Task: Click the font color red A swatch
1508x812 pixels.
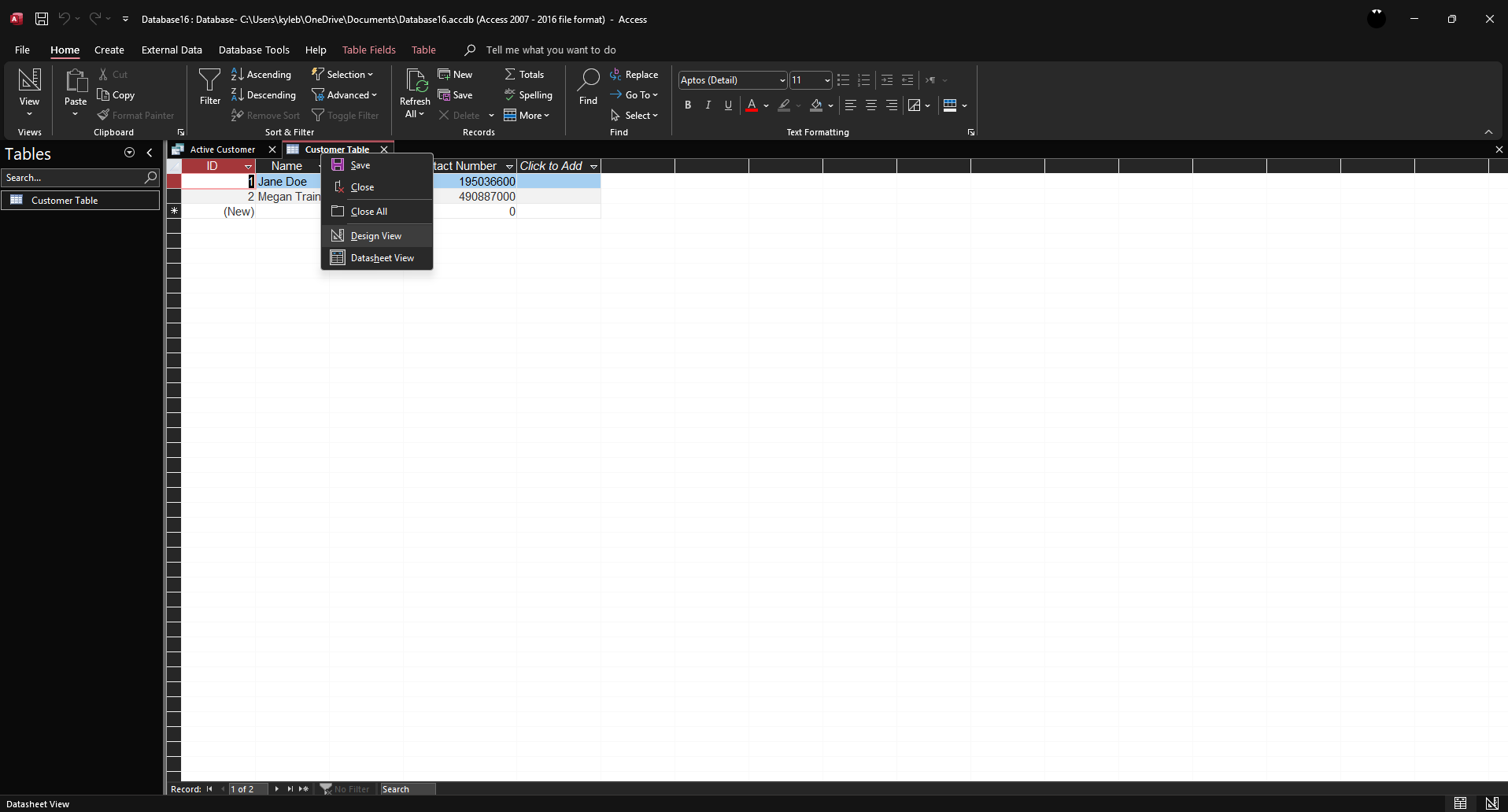Action: point(752,105)
